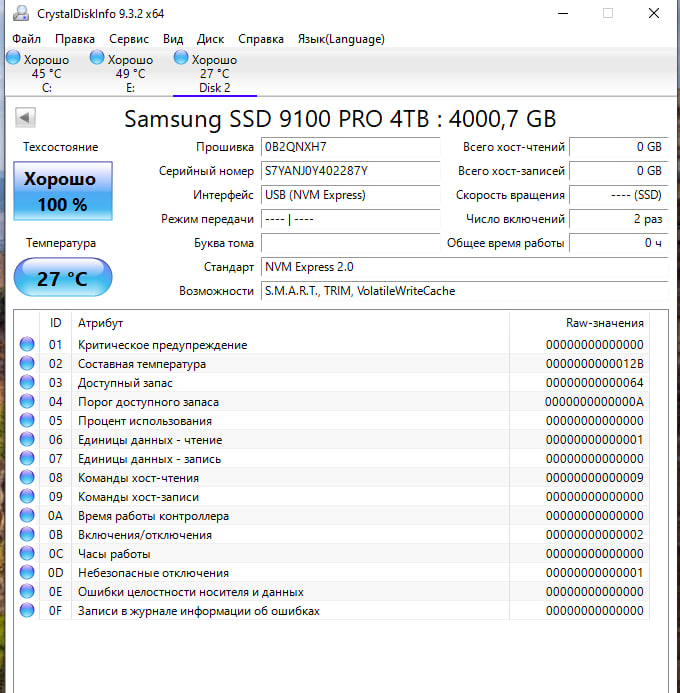Image resolution: width=680 pixels, height=693 pixels.
Task: Click the Всего хост-записей value 0 GB
Action: [619, 171]
